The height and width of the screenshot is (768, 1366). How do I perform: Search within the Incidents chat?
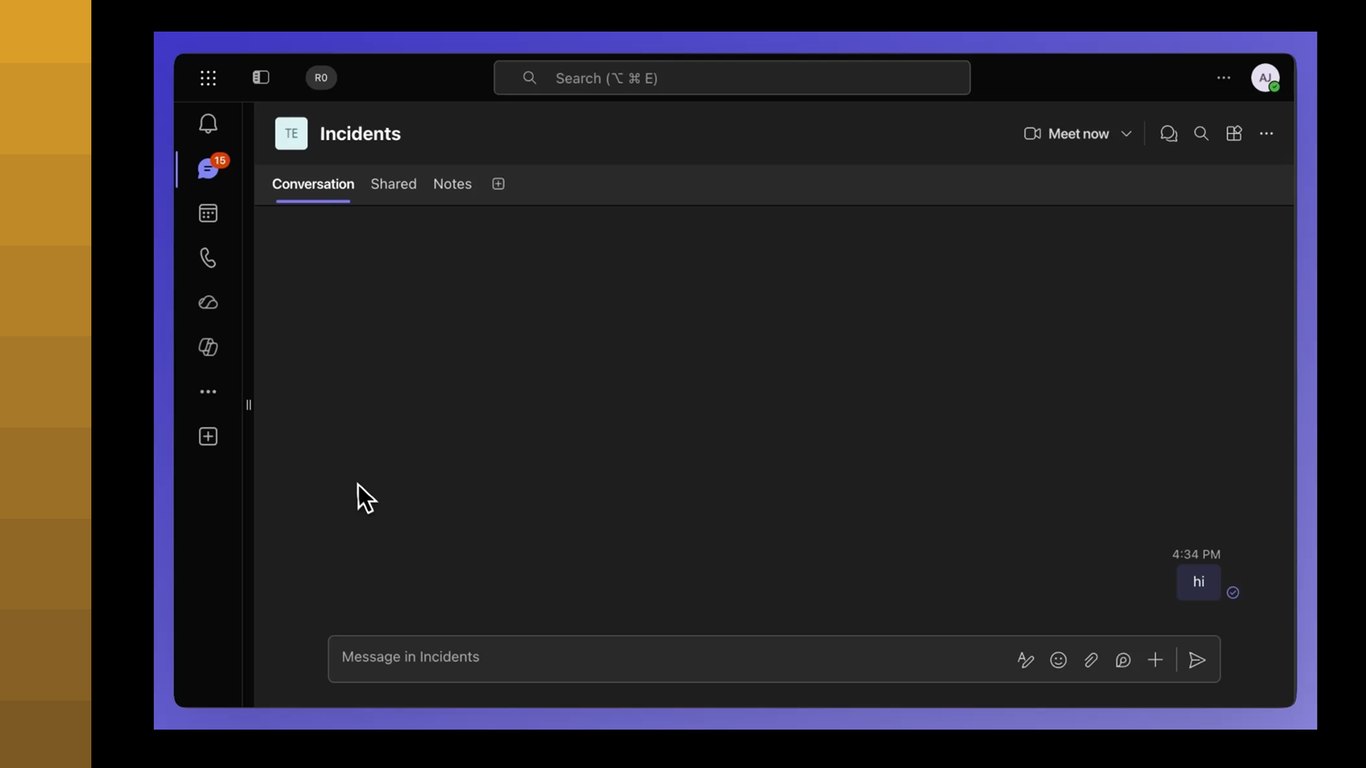[x=1201, y=134]
